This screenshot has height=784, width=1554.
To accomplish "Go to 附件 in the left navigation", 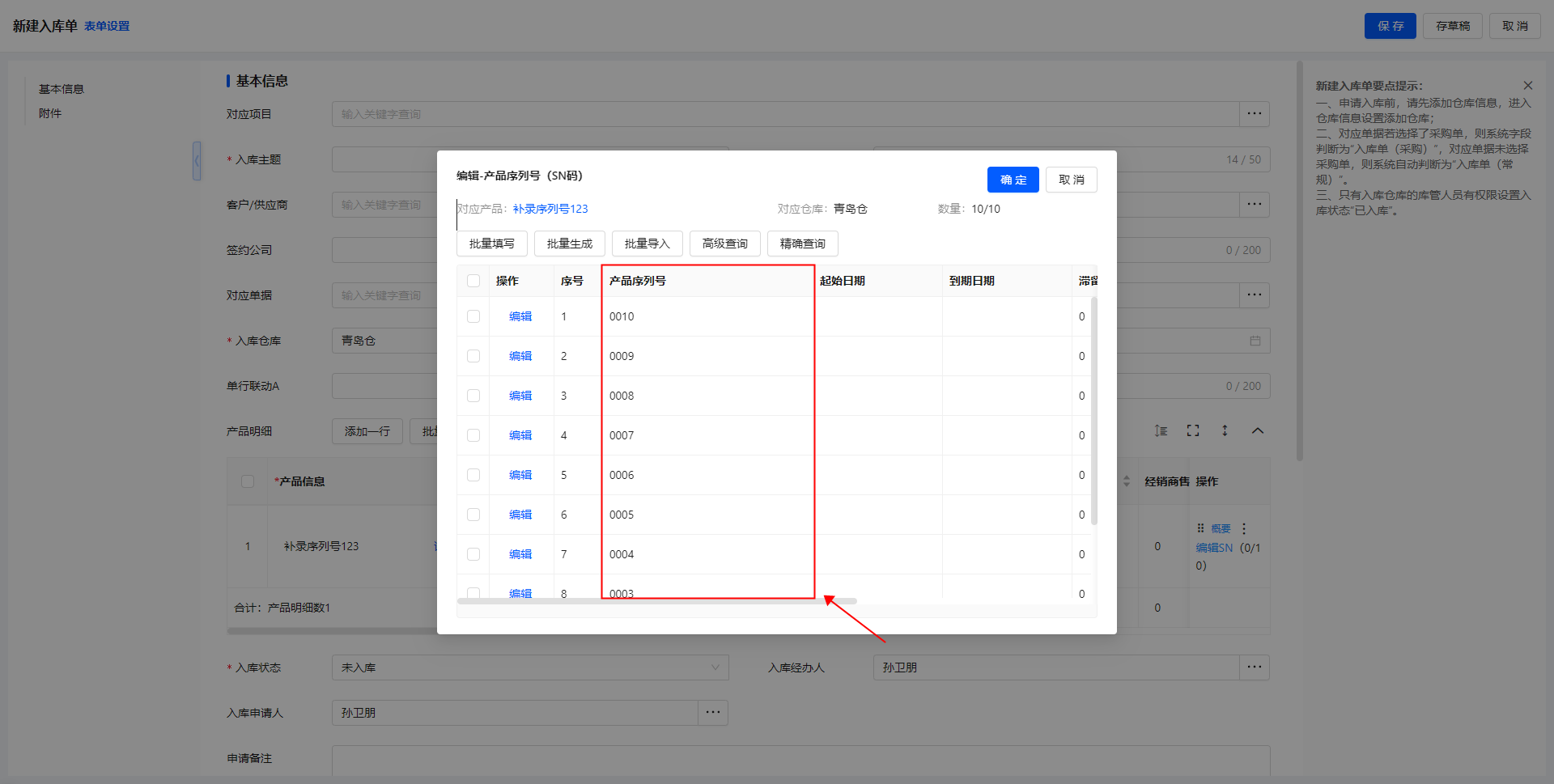I will [50, 113].
